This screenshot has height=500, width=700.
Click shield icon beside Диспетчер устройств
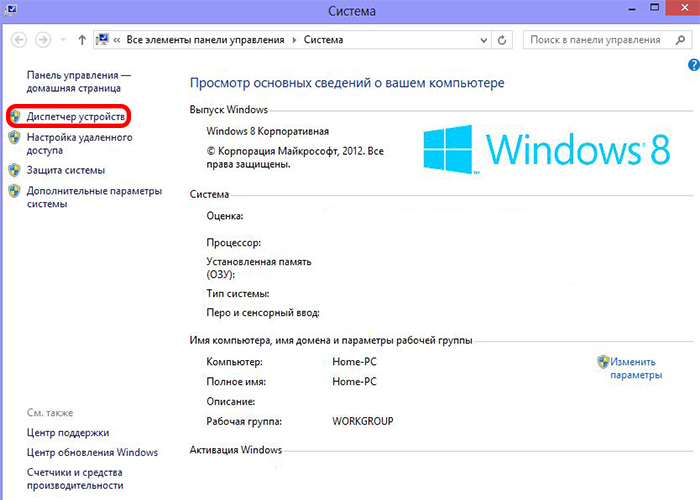15,117
